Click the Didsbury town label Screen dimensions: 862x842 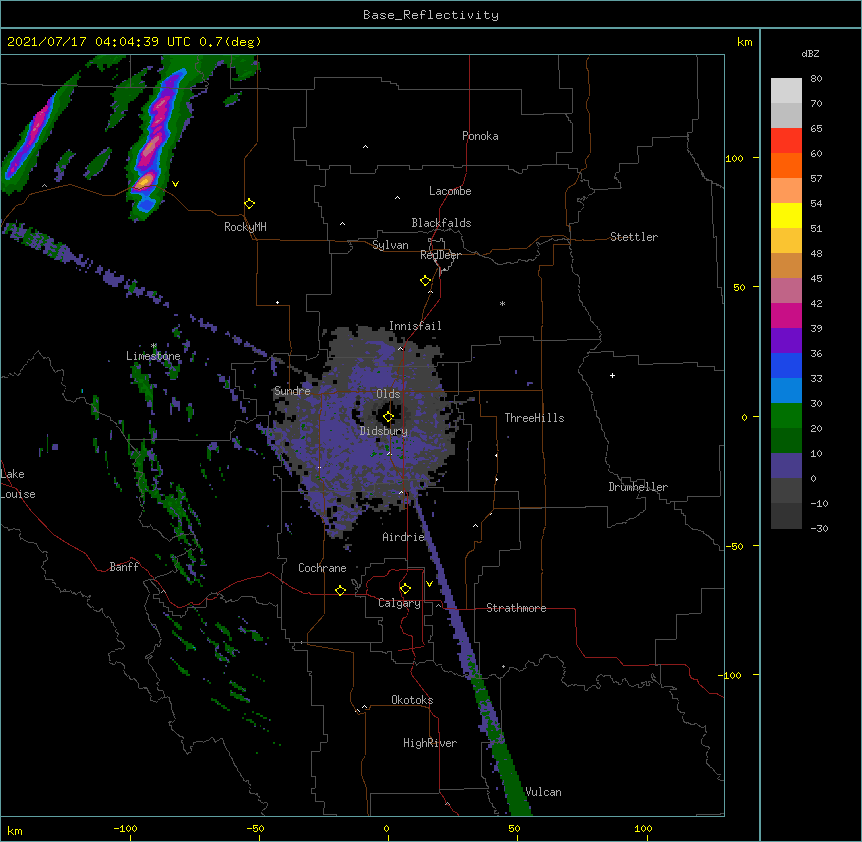(384, 431)
